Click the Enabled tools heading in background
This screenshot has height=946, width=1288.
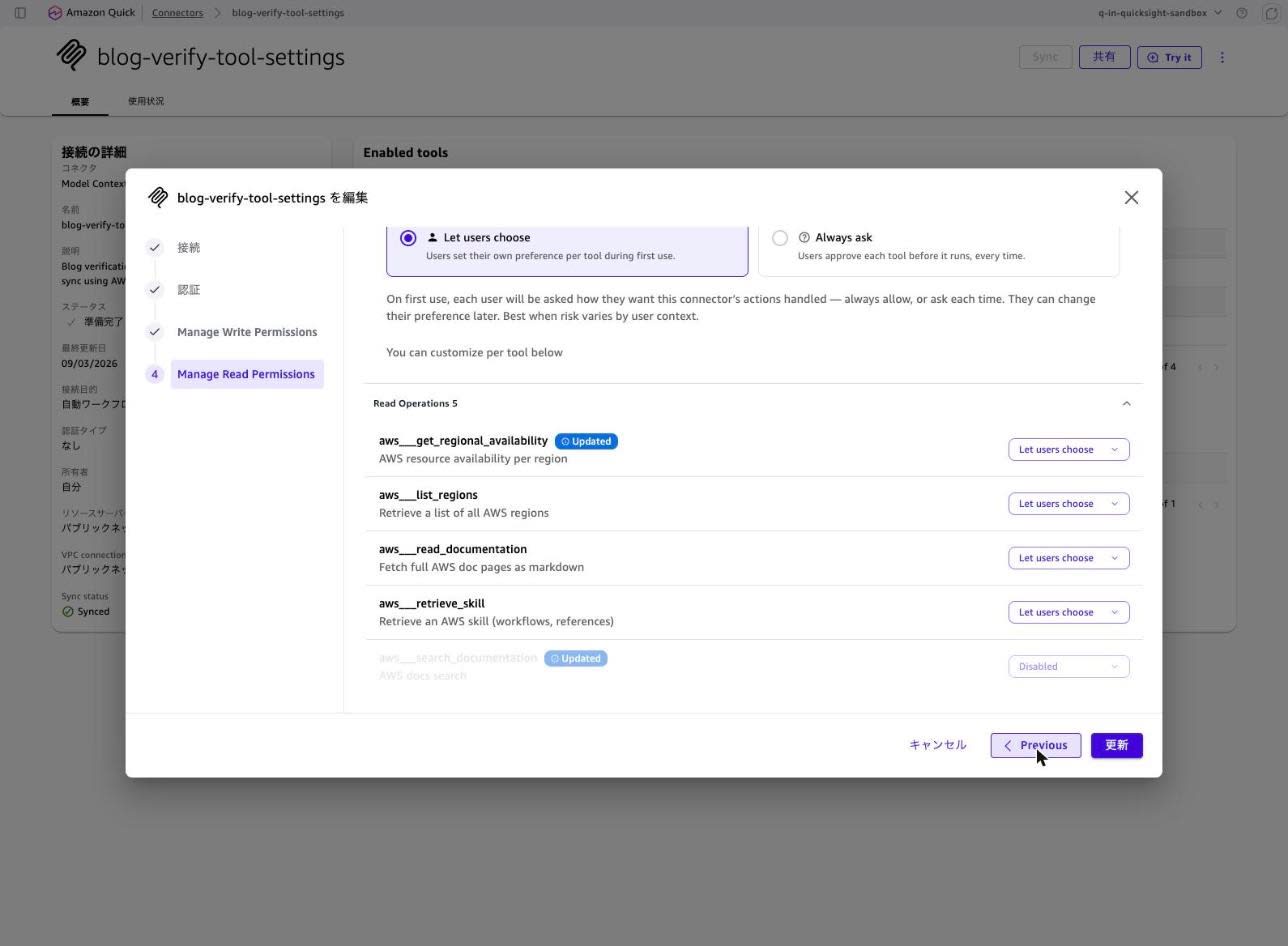405,153
